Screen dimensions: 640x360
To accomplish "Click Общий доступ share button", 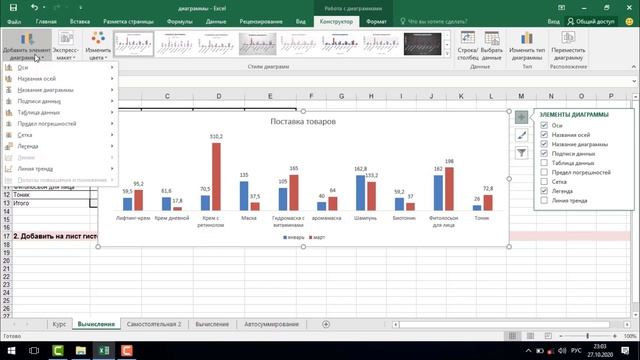I will (591, 21).
